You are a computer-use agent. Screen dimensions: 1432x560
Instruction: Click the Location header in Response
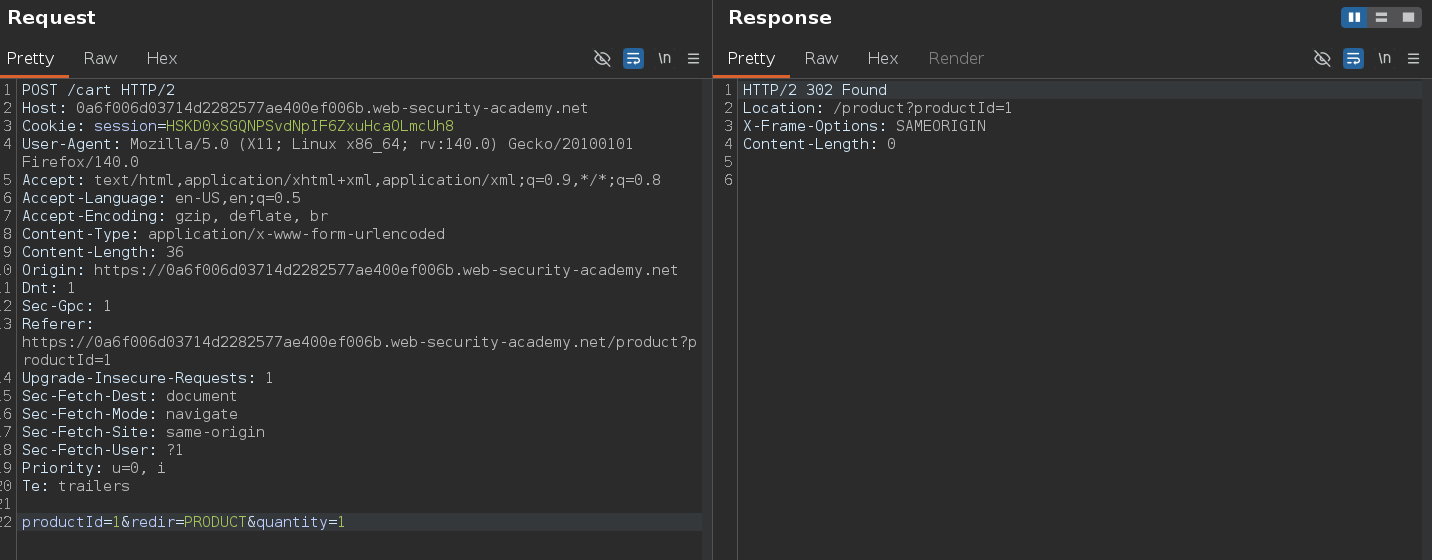[877, 108]
